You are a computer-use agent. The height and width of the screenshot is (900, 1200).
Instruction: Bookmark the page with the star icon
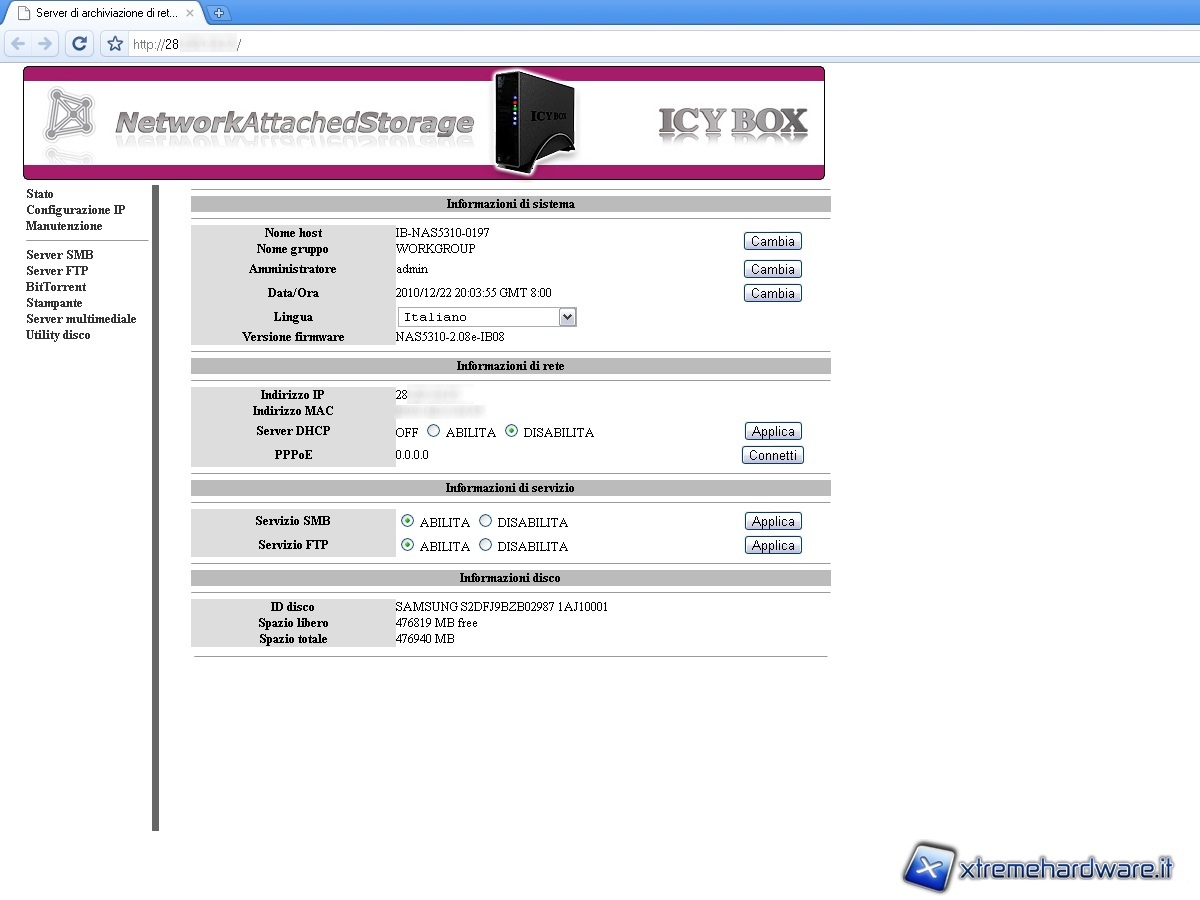tap(115, 44)
